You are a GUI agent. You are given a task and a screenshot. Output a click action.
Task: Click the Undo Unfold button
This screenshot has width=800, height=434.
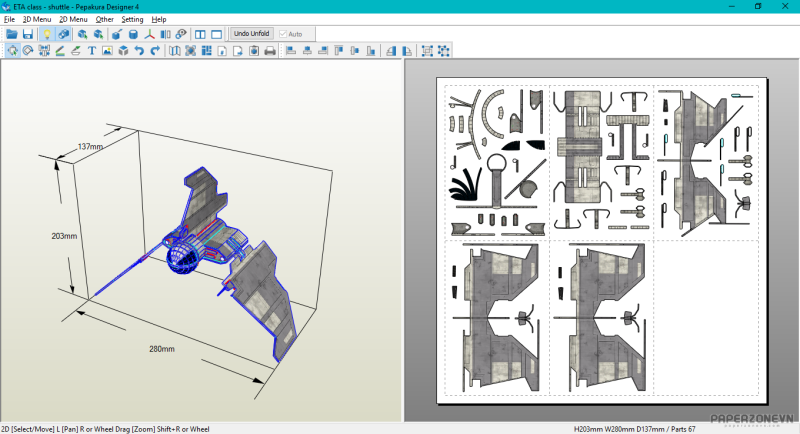click(251, 33)
